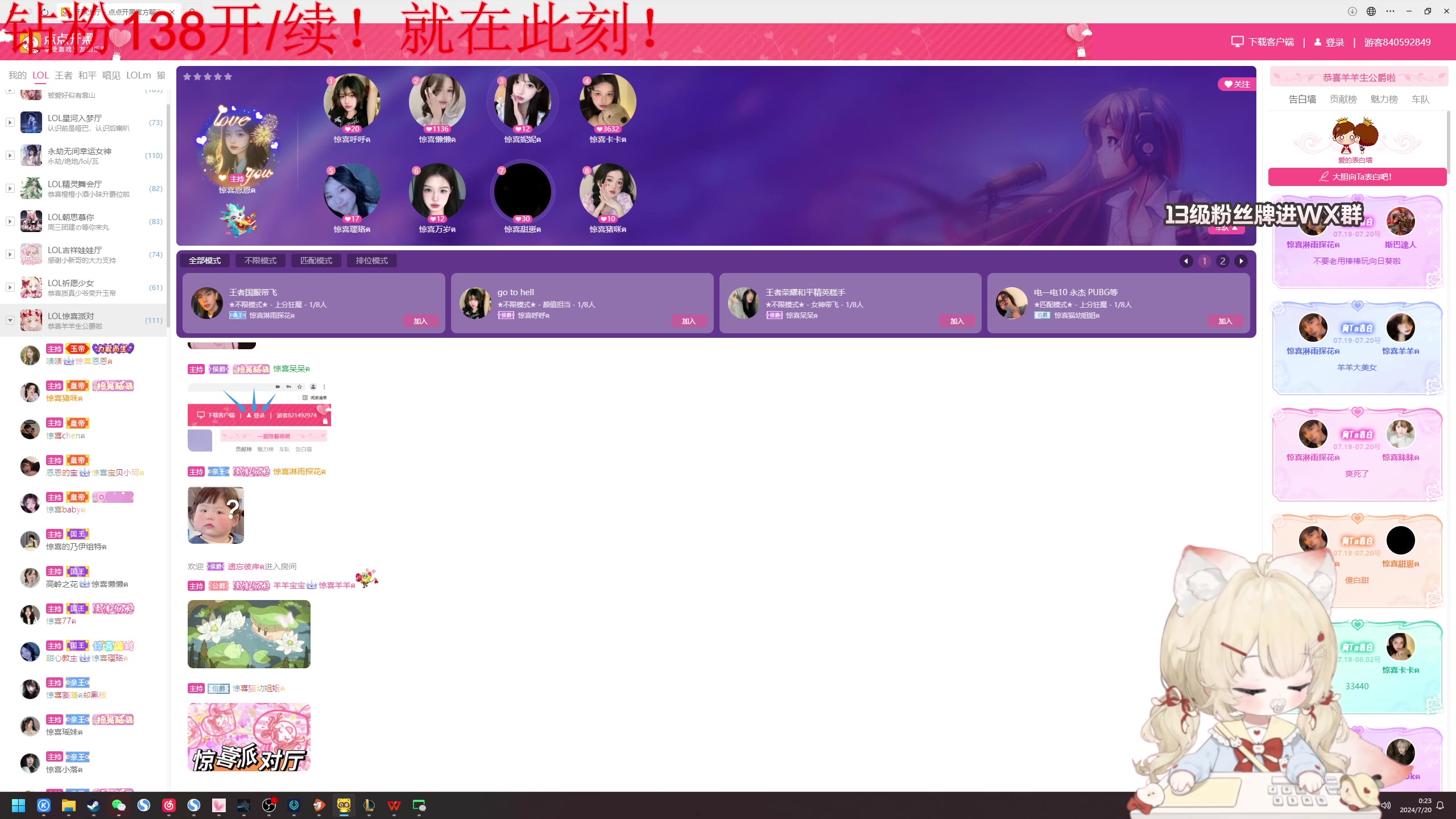
Task: Switch to the LOLm category tab
Action: (x=139, y=75)
